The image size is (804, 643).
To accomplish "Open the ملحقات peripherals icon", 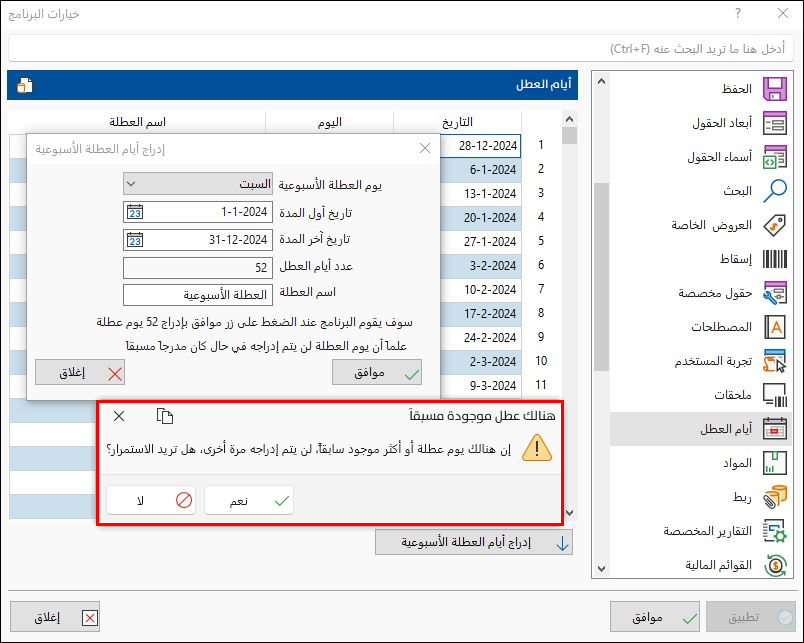I will (x=774, y=395).
